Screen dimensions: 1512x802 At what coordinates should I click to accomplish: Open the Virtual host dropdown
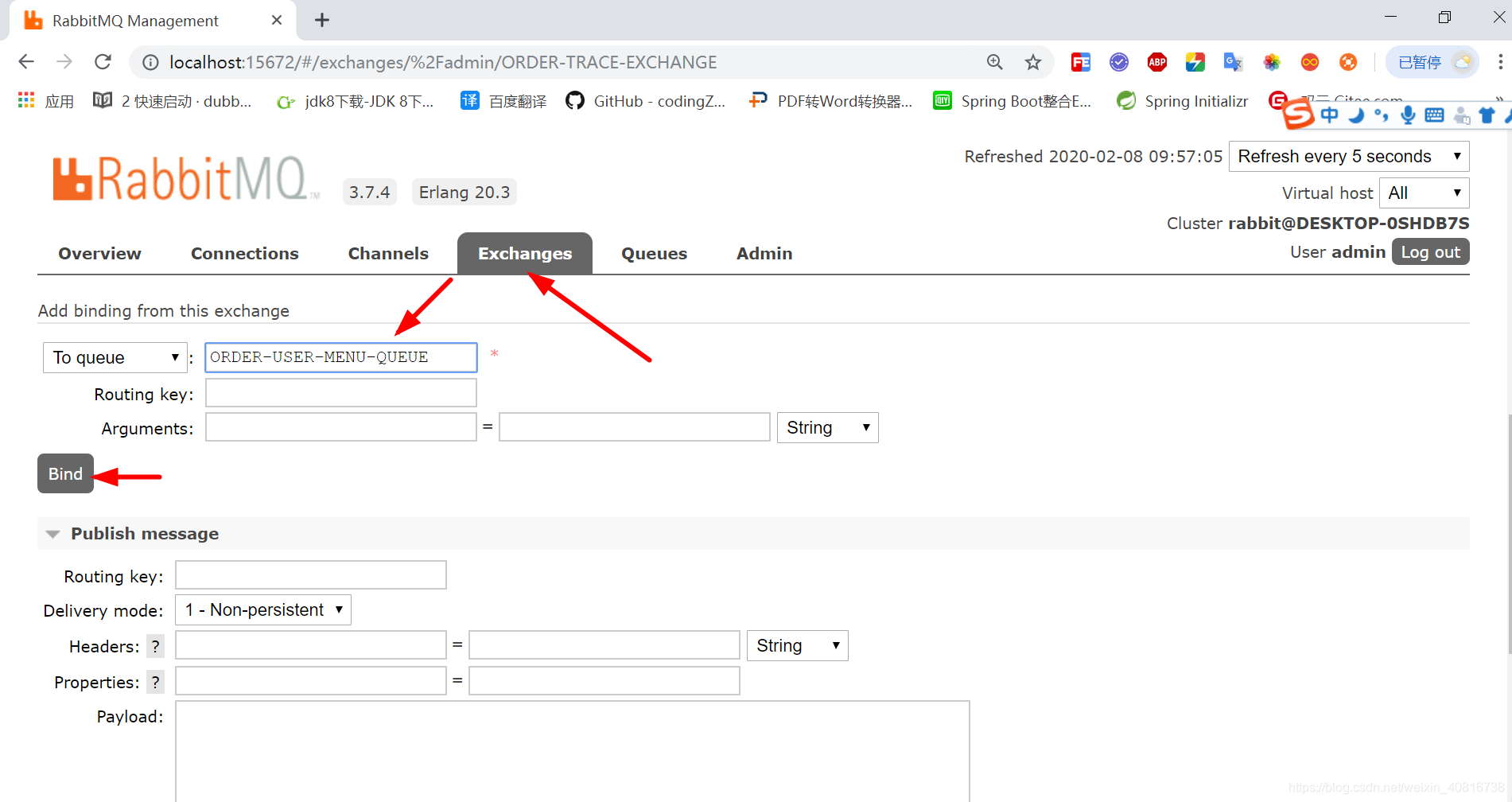click(1424, 193)
